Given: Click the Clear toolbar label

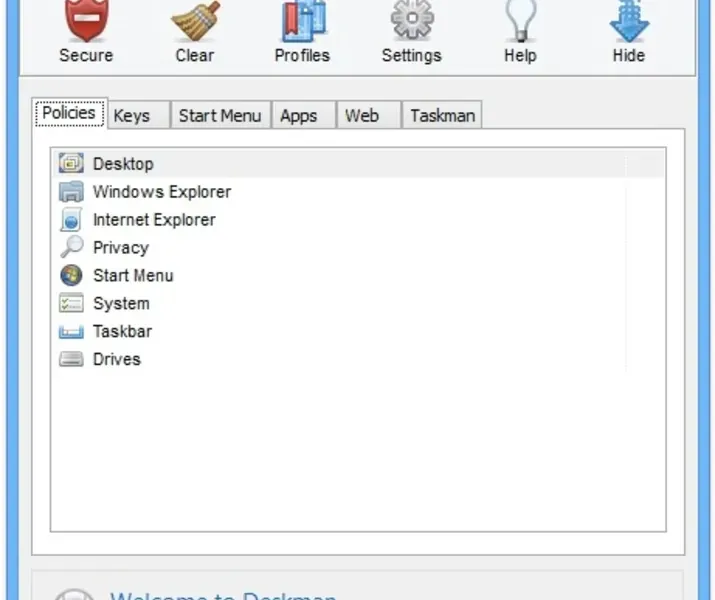Looking at the screenshot, I should [x=195, y=55].
